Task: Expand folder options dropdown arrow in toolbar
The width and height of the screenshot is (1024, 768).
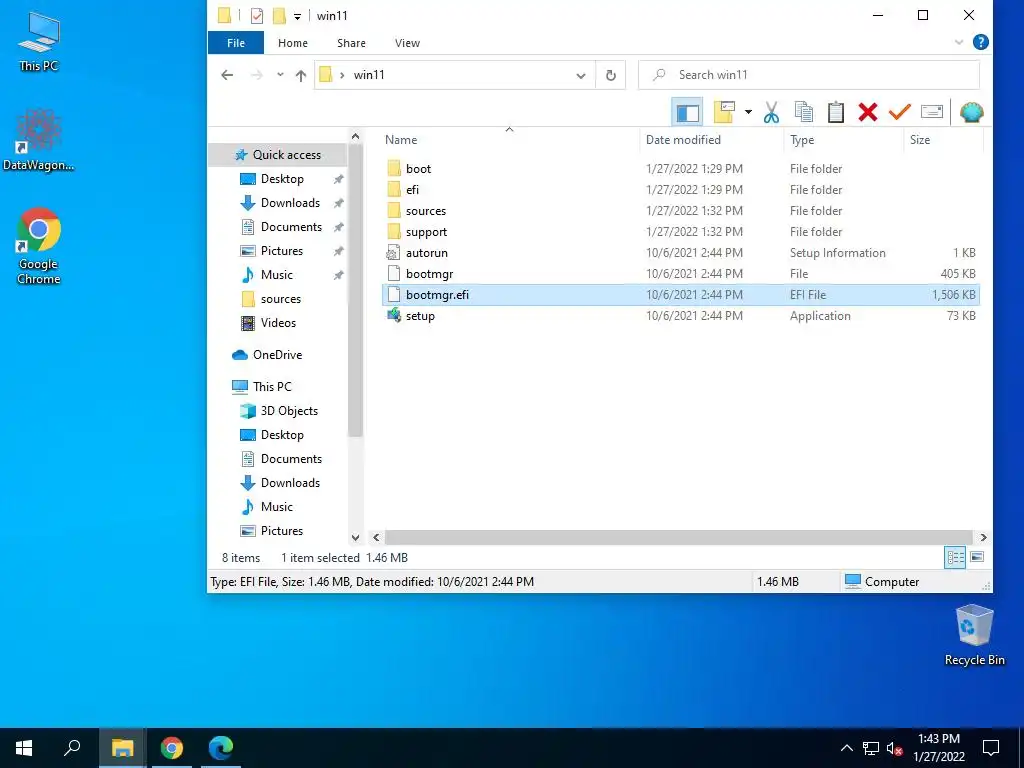Action: pyautogui.click(x=748, y=112)
